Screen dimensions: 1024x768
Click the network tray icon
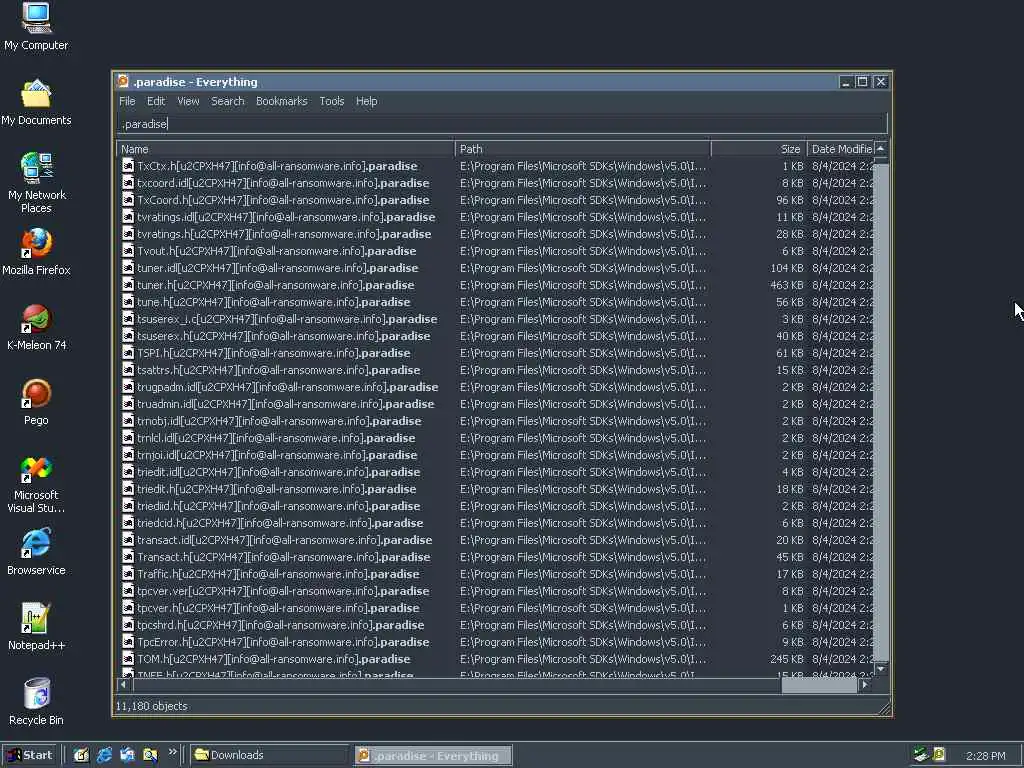pos(921,754)
